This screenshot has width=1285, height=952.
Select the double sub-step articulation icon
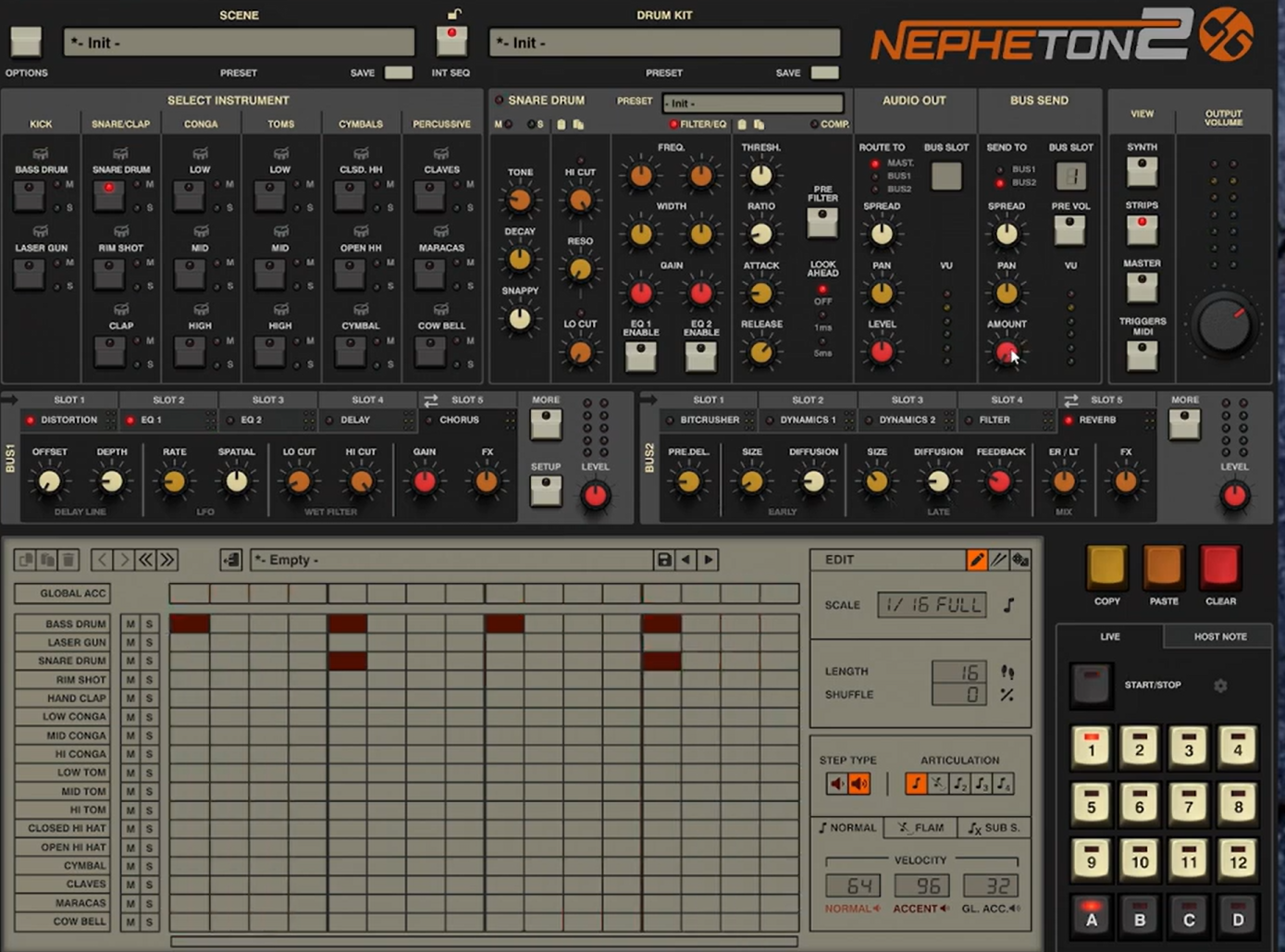[x=960, y=784]
